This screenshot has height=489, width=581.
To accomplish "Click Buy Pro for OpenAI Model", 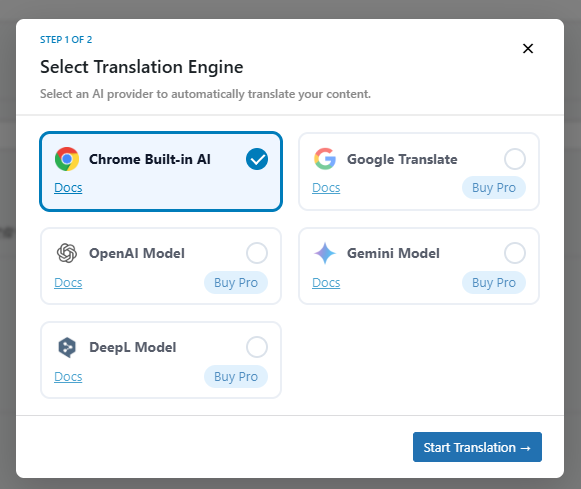I will (236, 283).
